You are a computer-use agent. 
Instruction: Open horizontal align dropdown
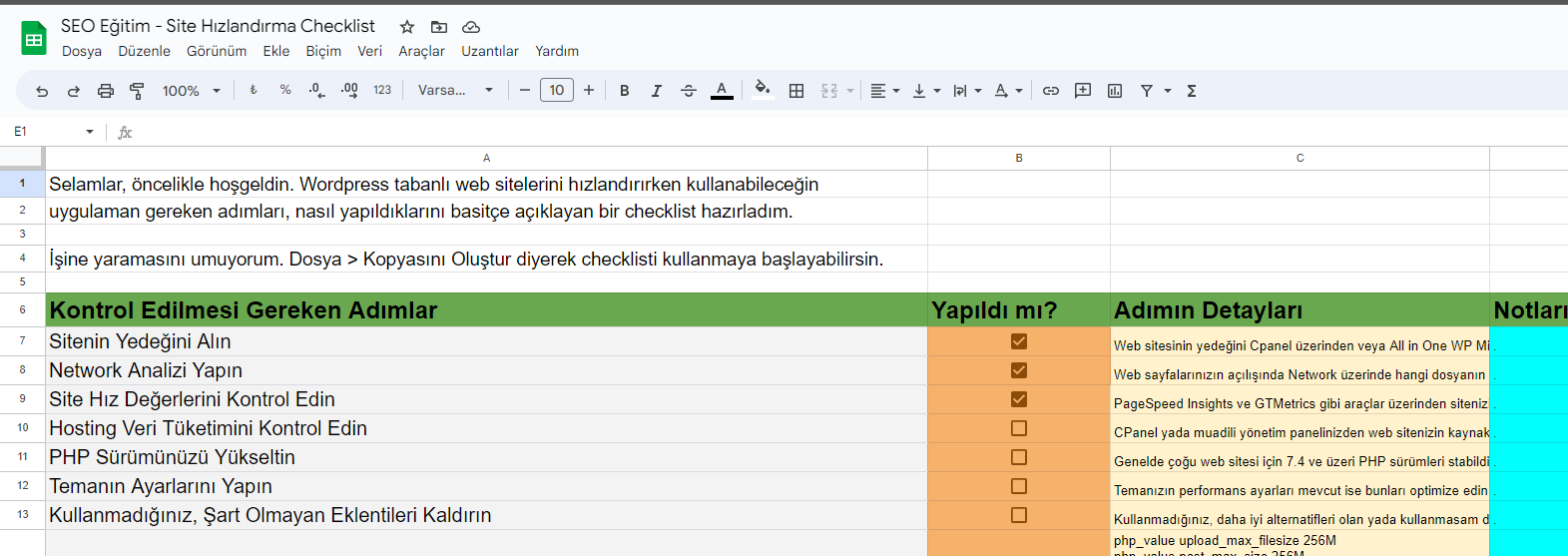tap(885, 91)
